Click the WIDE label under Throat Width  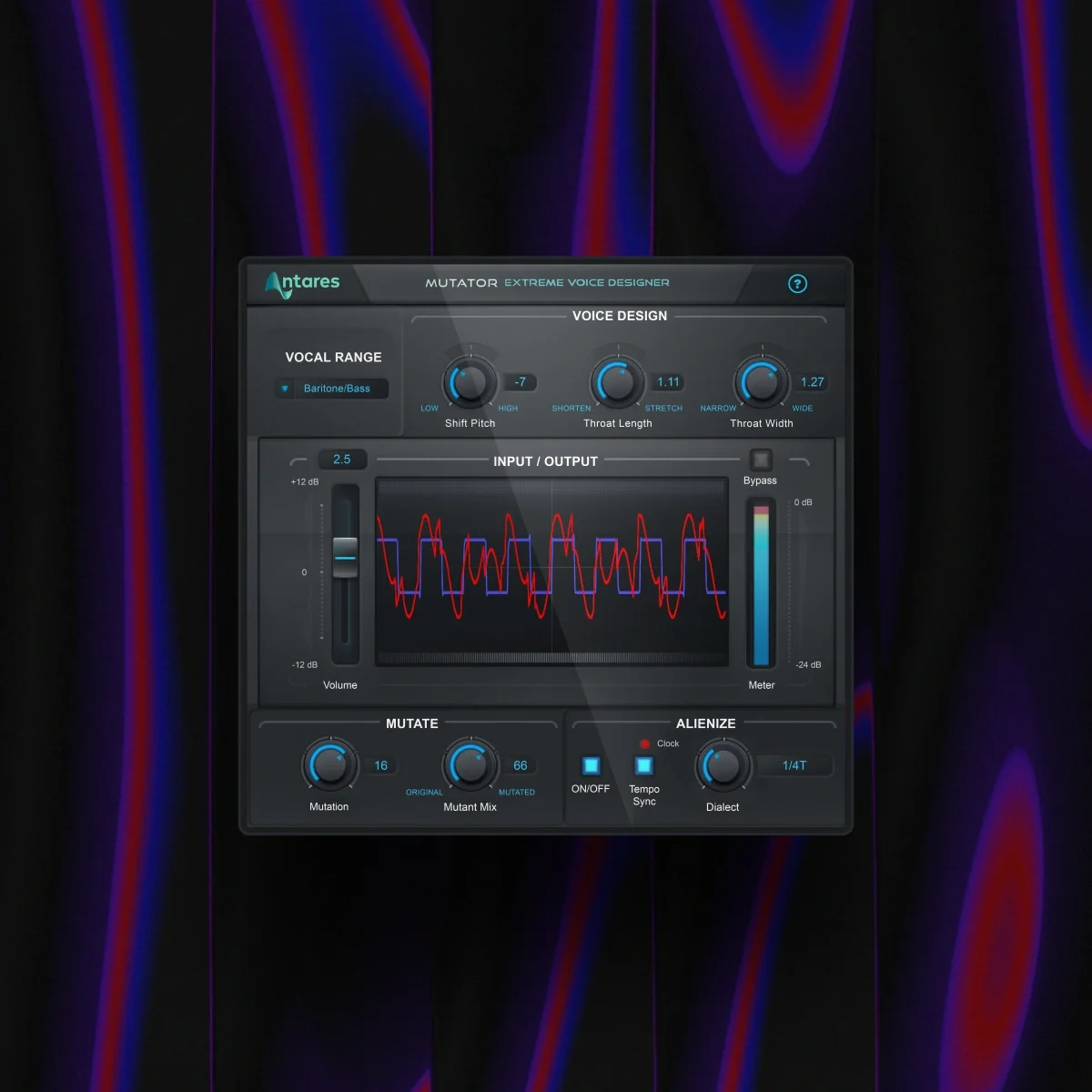(803, 409)
